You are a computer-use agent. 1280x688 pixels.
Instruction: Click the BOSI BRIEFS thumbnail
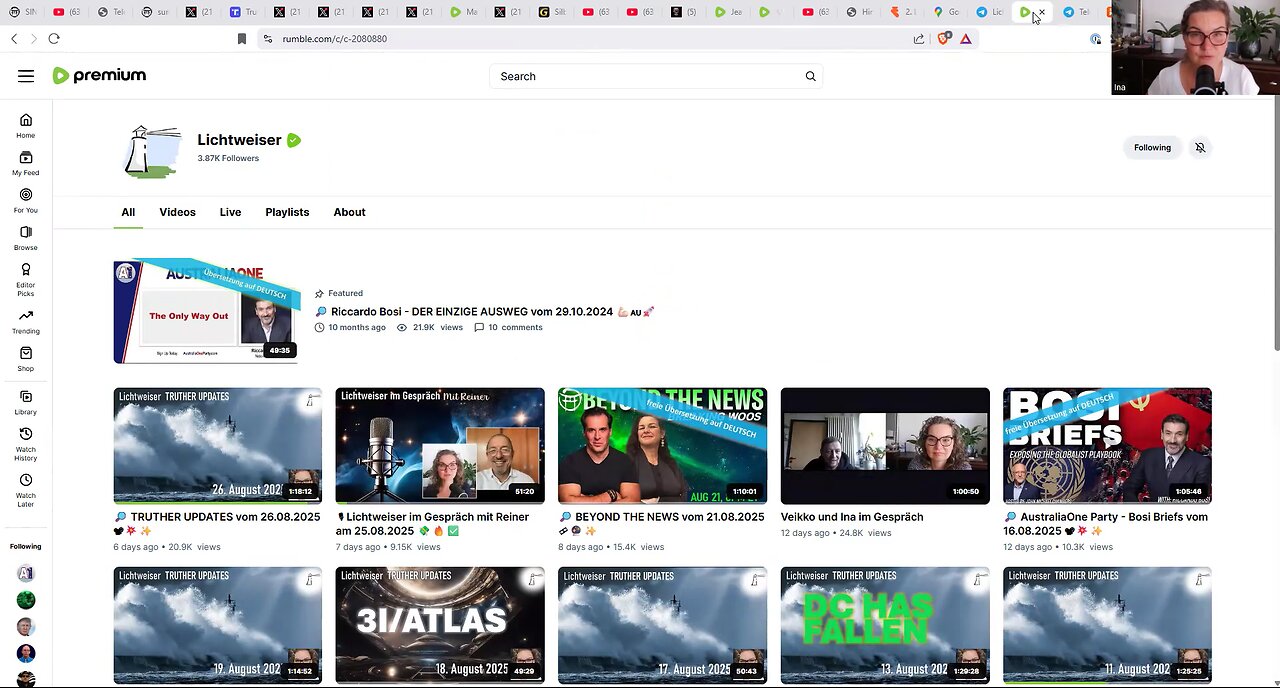(x=1107, y=446)
